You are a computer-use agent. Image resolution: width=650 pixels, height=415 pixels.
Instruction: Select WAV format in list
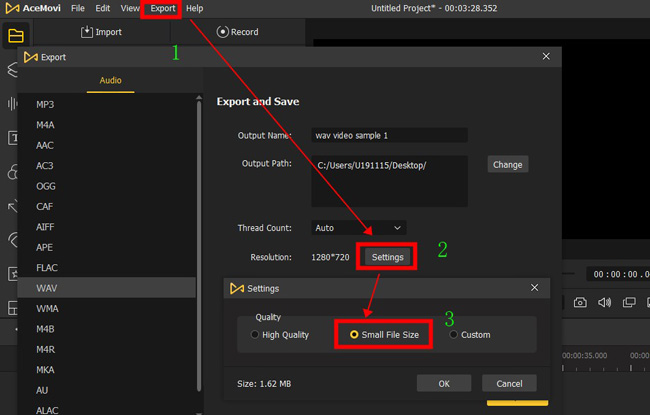pyautogui.click(x=107, y=288)
